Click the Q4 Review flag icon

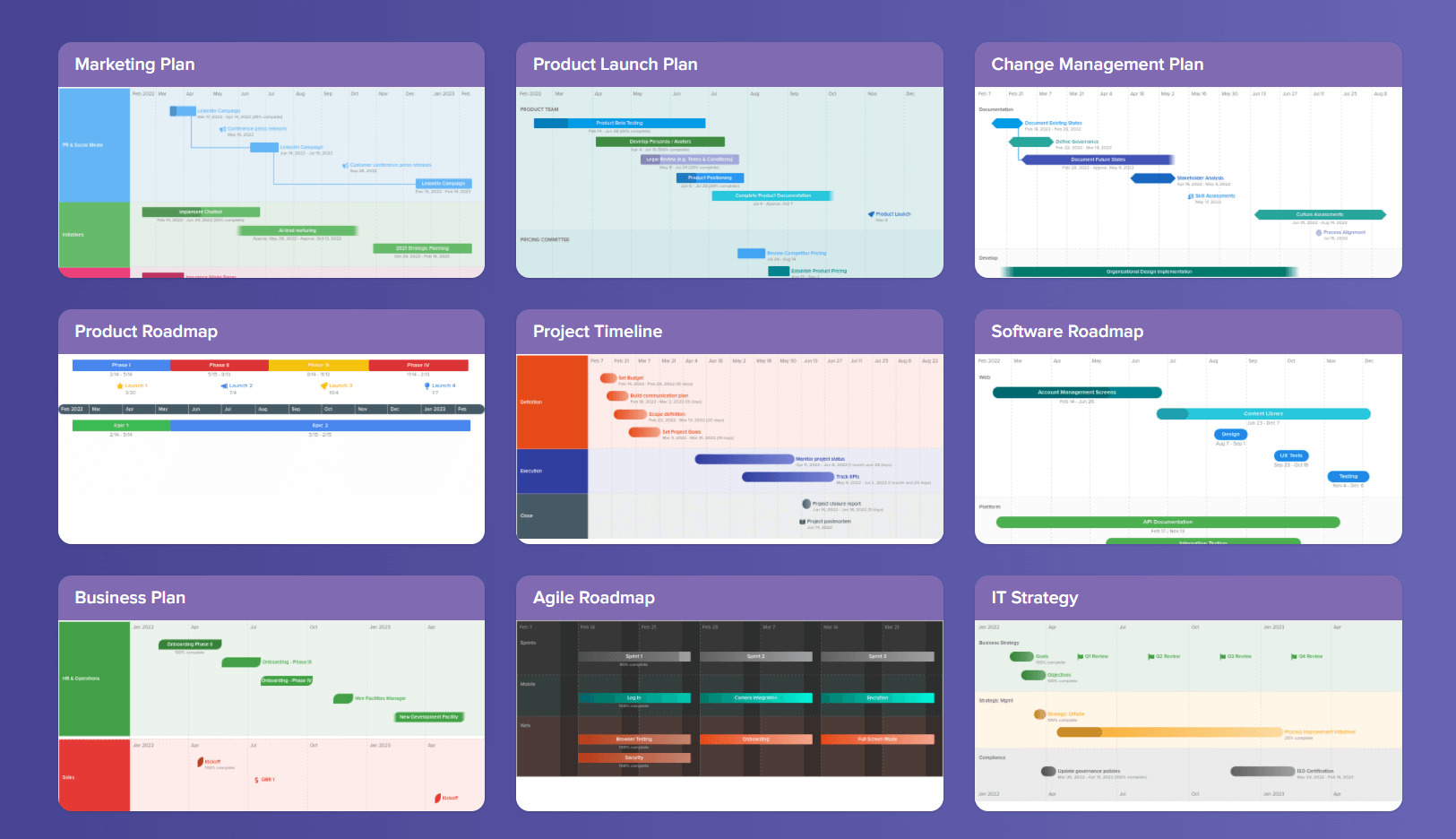[1294, 656]
